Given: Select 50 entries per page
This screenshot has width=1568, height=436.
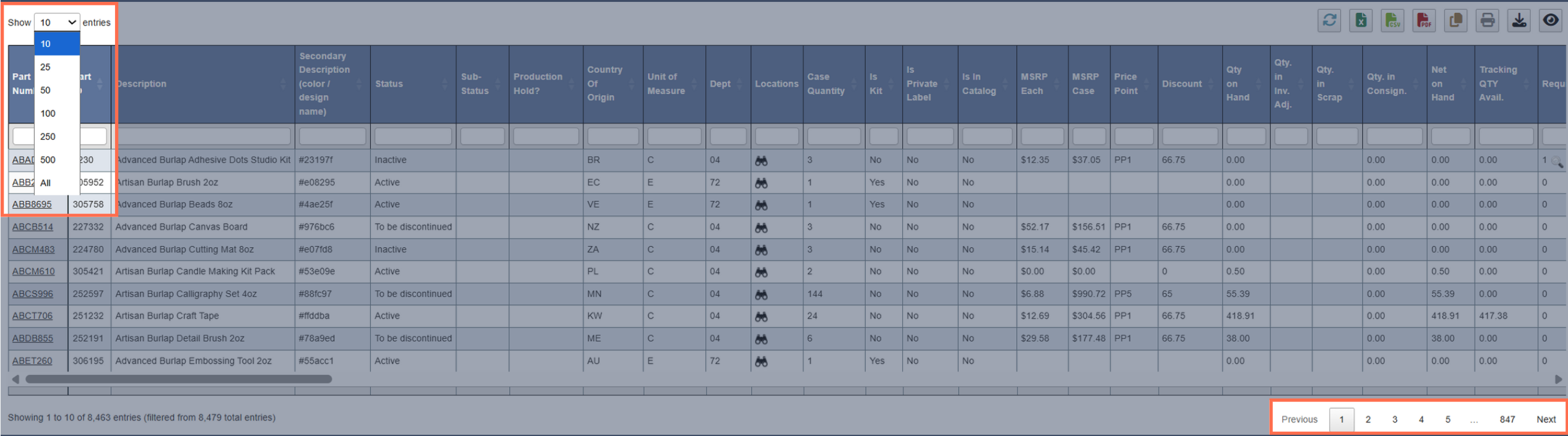Looking at the screenshot, I should click(57, 90).
